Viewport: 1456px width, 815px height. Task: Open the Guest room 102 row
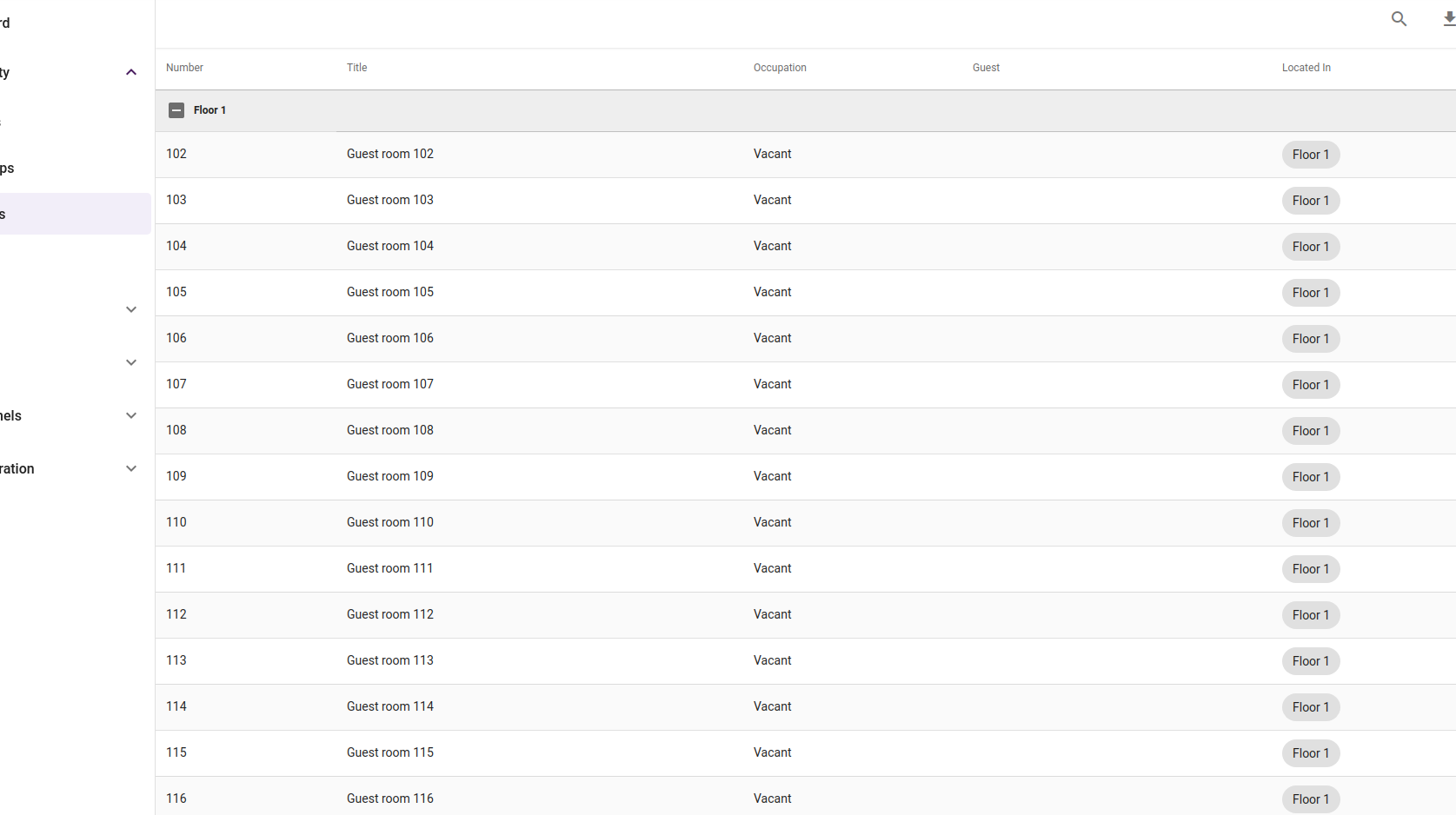[x=390, y=155]
